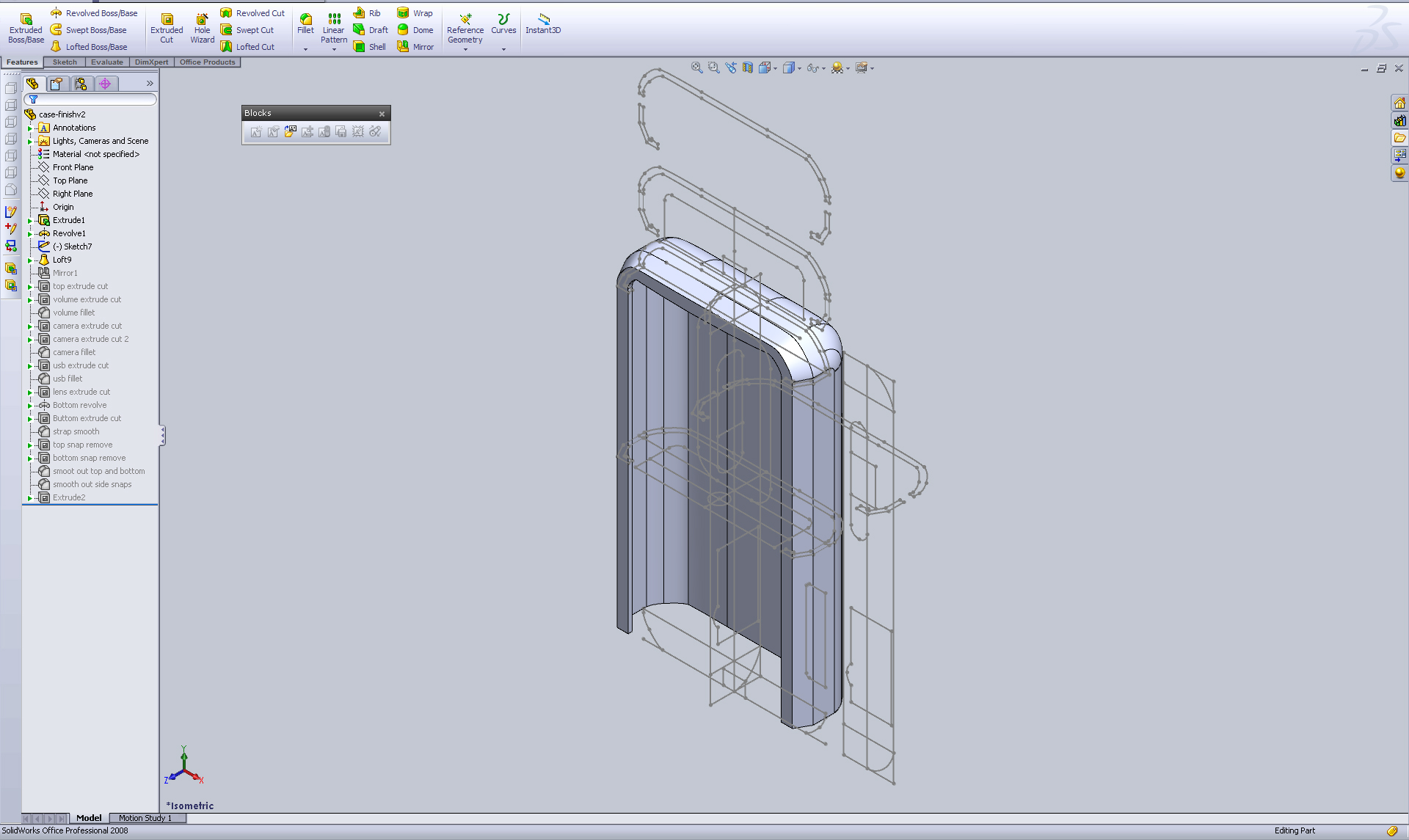Select Save Block in the Blocks toolbar
The height and width of the screenshot is (840, 1409).
pyautogui.click(x=341, y=132)
